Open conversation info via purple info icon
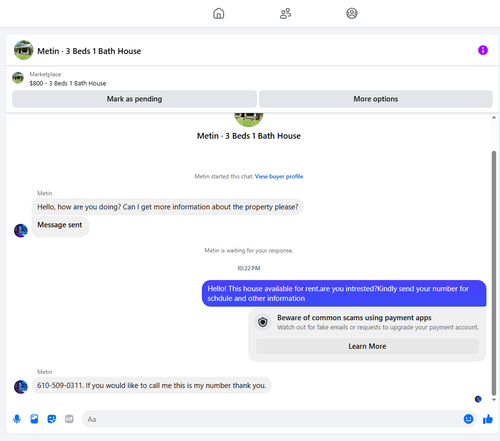Image resolution: width=500 pixels, height=441 pixels. (483, 50)
